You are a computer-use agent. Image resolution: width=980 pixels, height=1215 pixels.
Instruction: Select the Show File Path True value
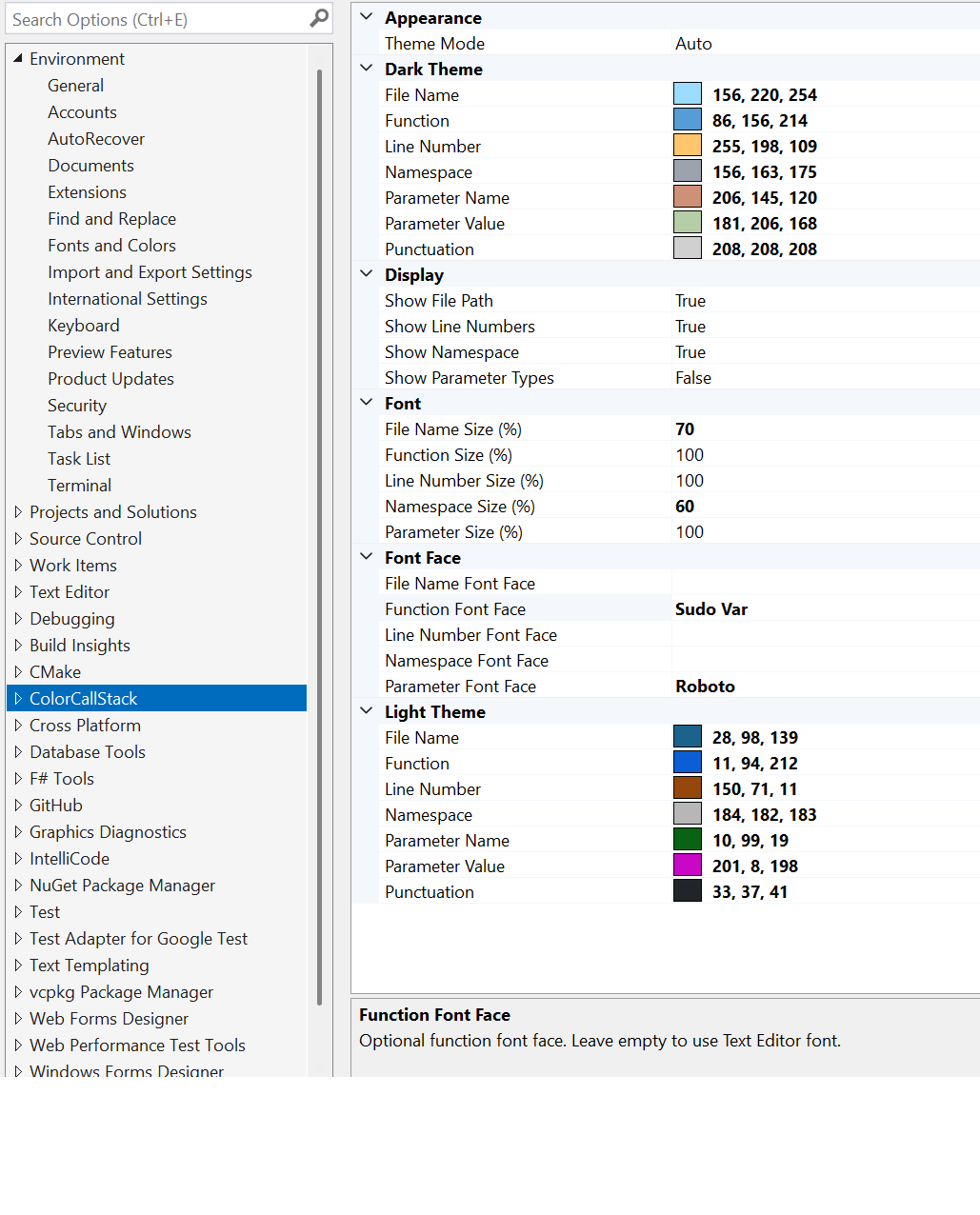tap(690, 301)
